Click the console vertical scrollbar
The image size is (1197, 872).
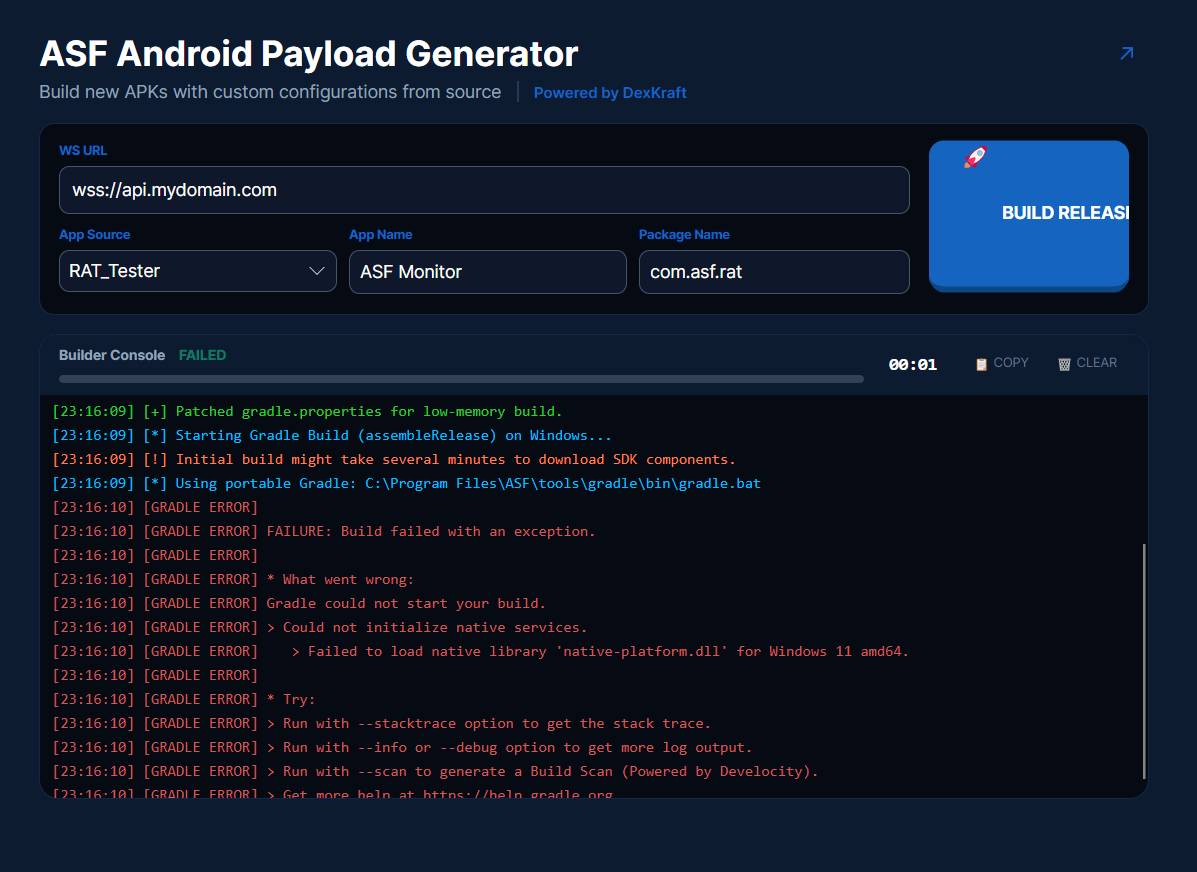click(1144, 661)
